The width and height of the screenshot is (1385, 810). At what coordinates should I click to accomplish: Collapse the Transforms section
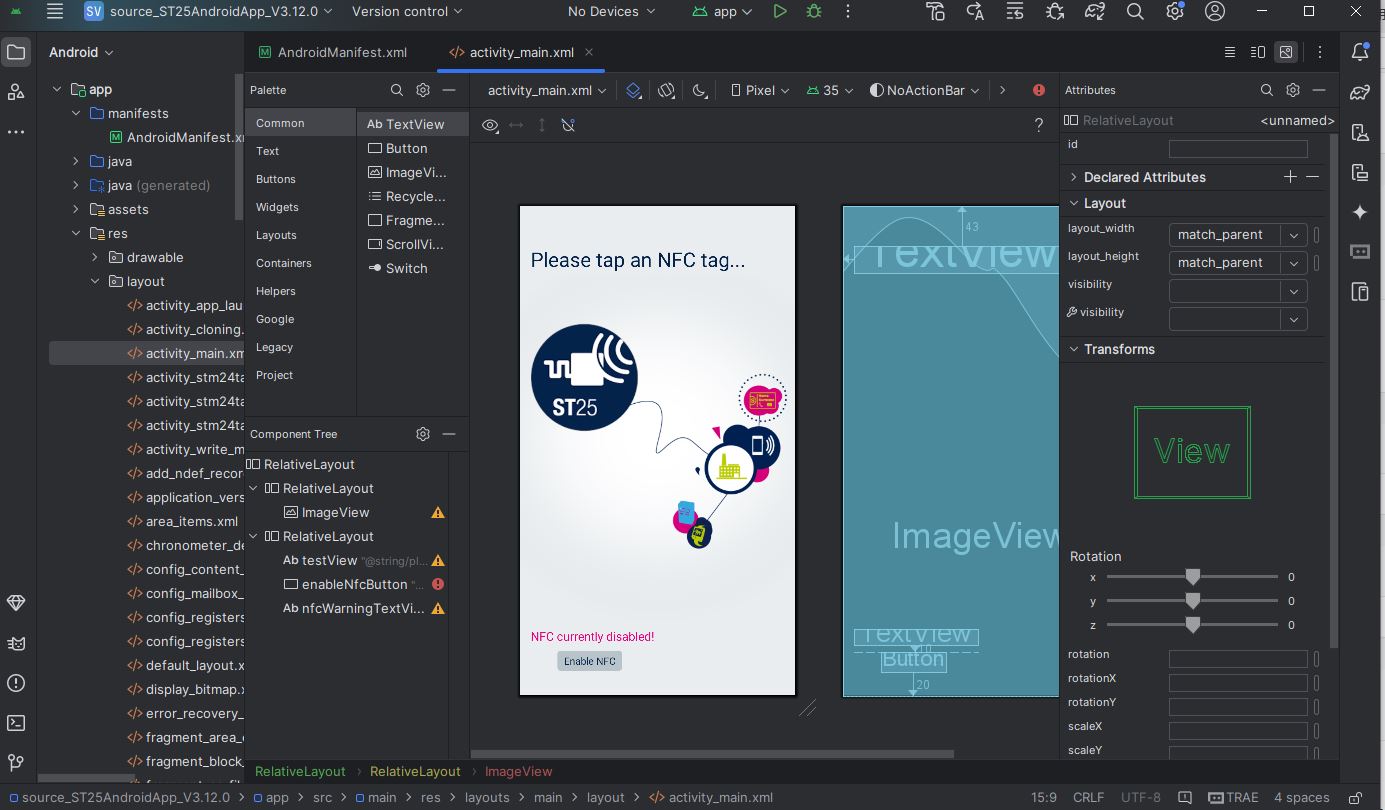coord(1074,349)
